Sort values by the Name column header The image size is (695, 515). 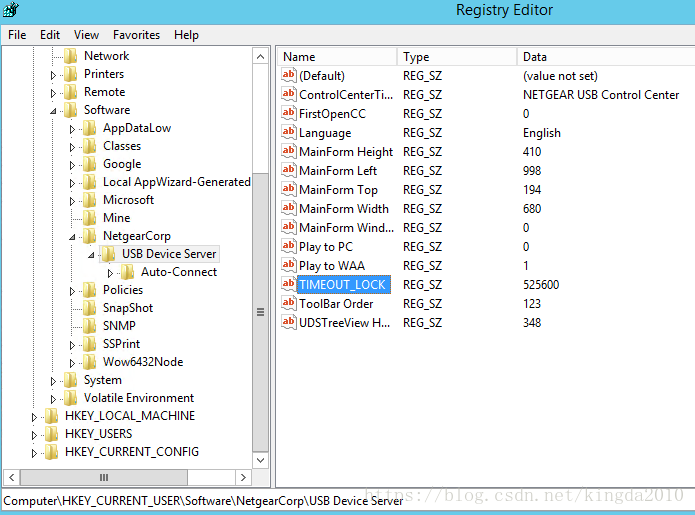click(337, 57)
